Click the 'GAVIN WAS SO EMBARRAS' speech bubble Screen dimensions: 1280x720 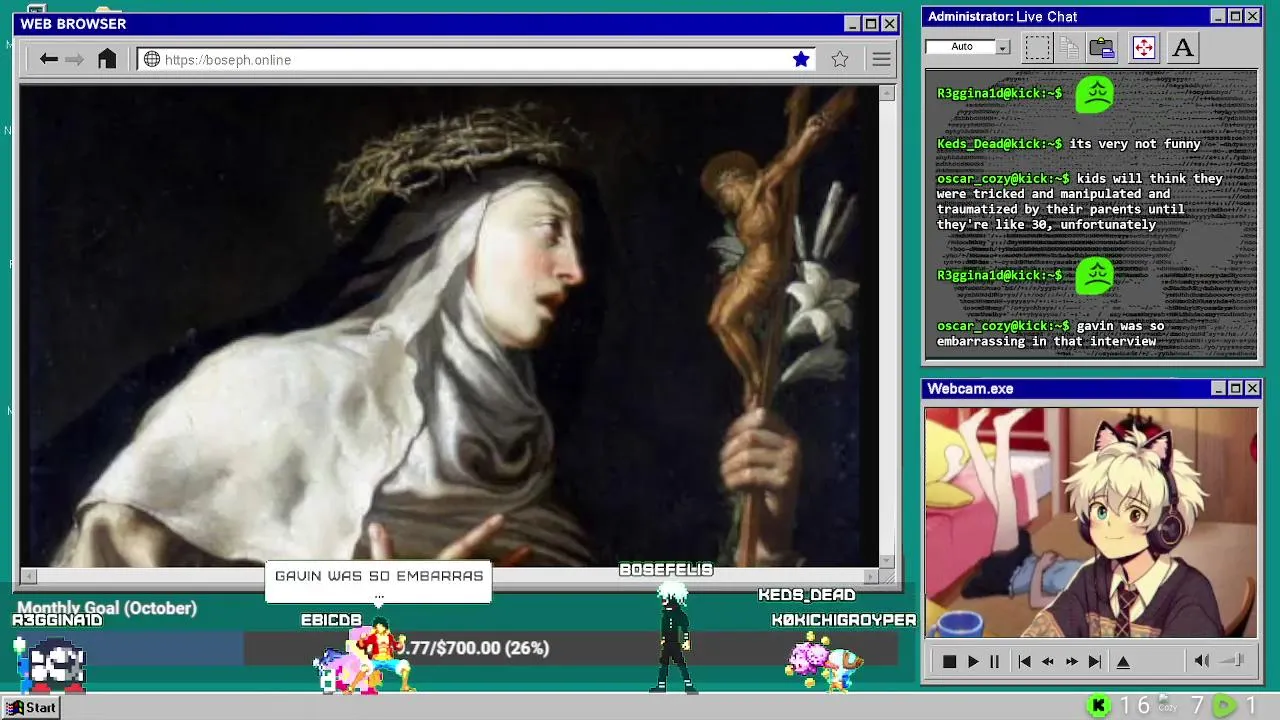(x=379, y=581)
